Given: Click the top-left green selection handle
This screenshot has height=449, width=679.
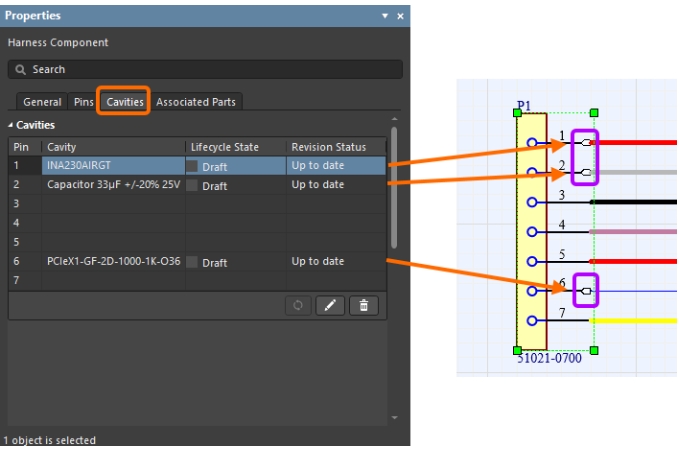Looking at the screenshot, I should tap(517, 113).
